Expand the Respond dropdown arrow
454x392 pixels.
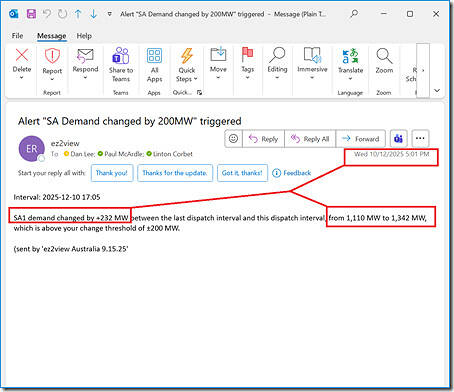point(85,78)
